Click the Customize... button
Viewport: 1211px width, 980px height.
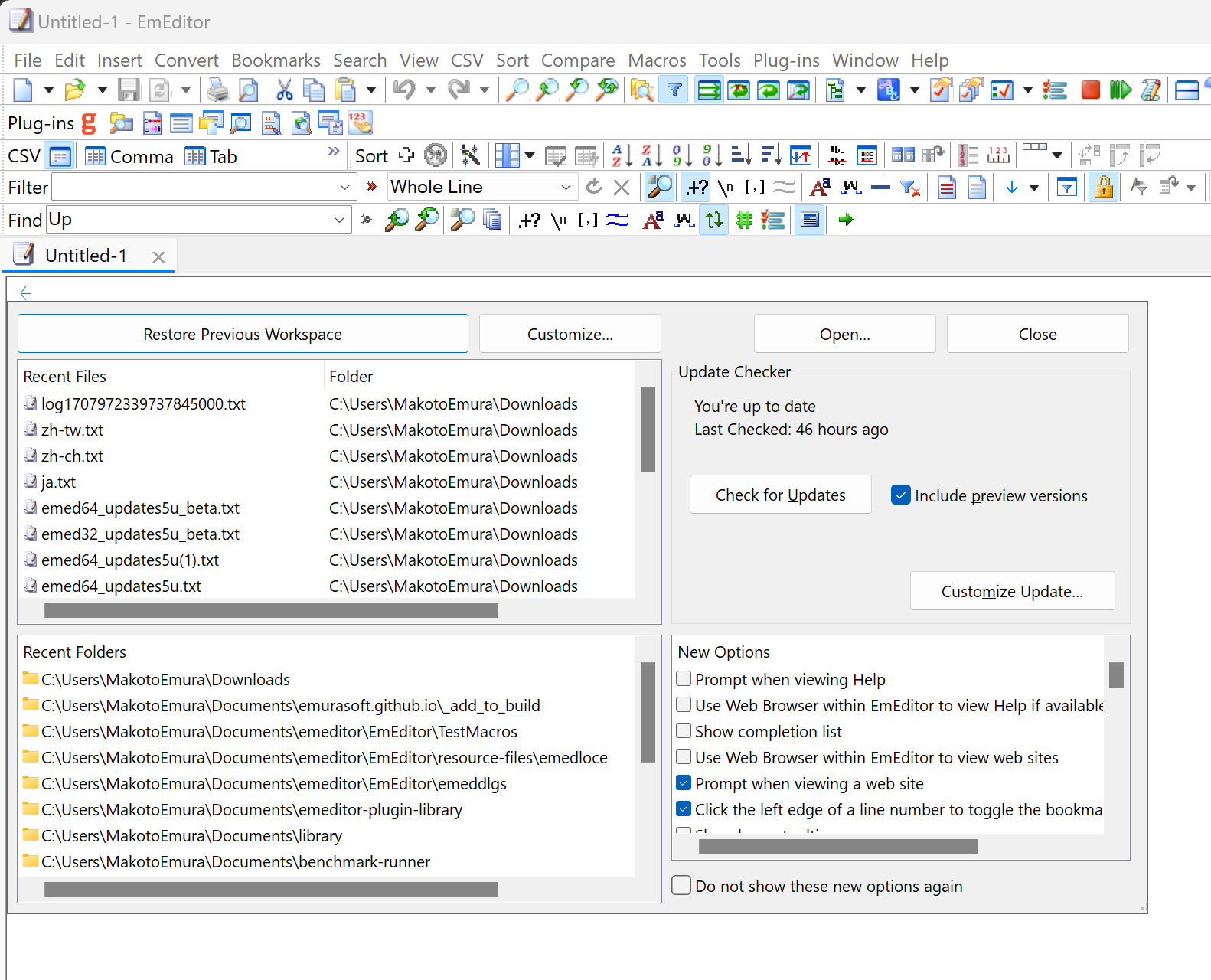[570, 334]
